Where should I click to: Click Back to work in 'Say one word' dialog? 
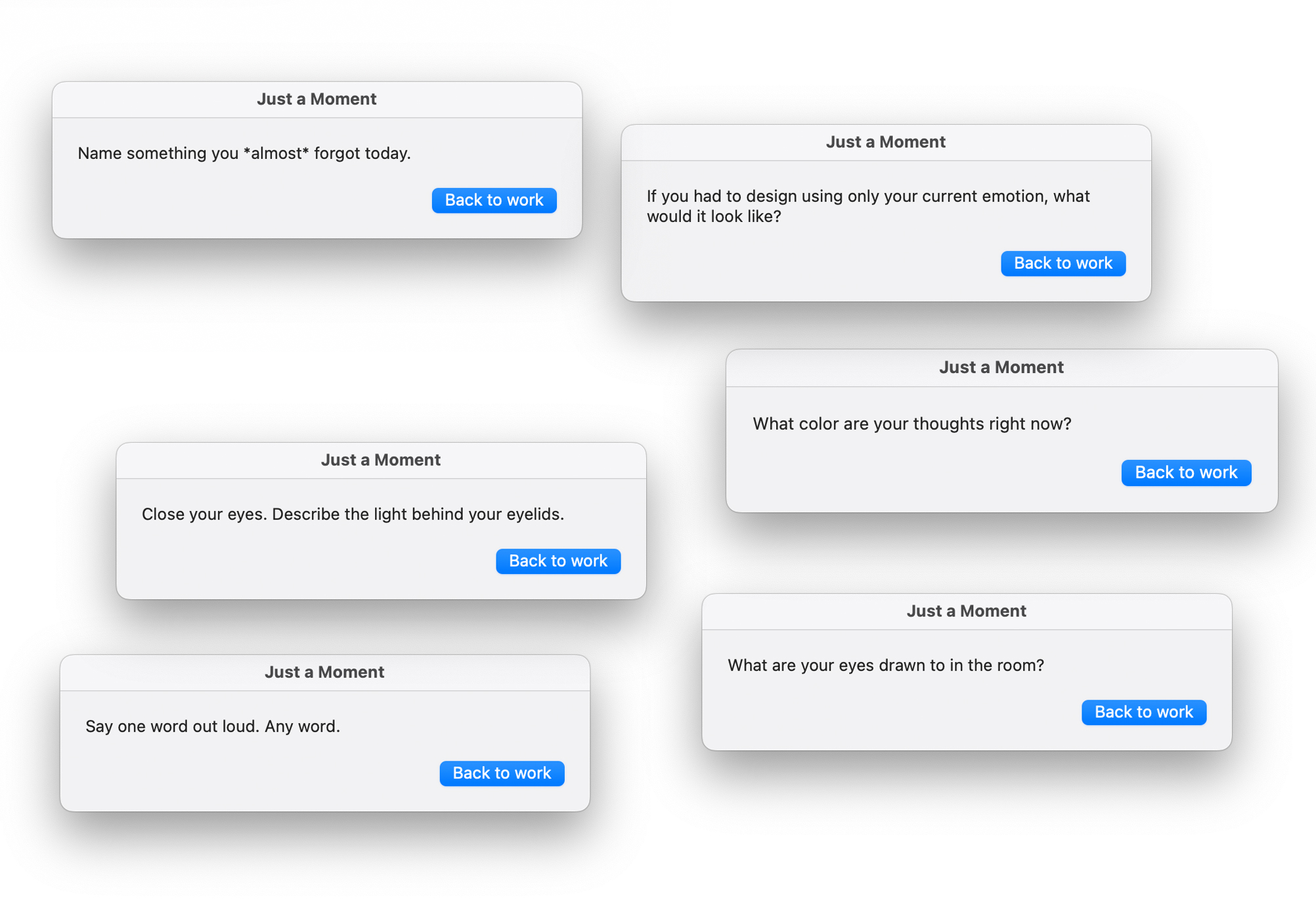[x=502, y=773]
